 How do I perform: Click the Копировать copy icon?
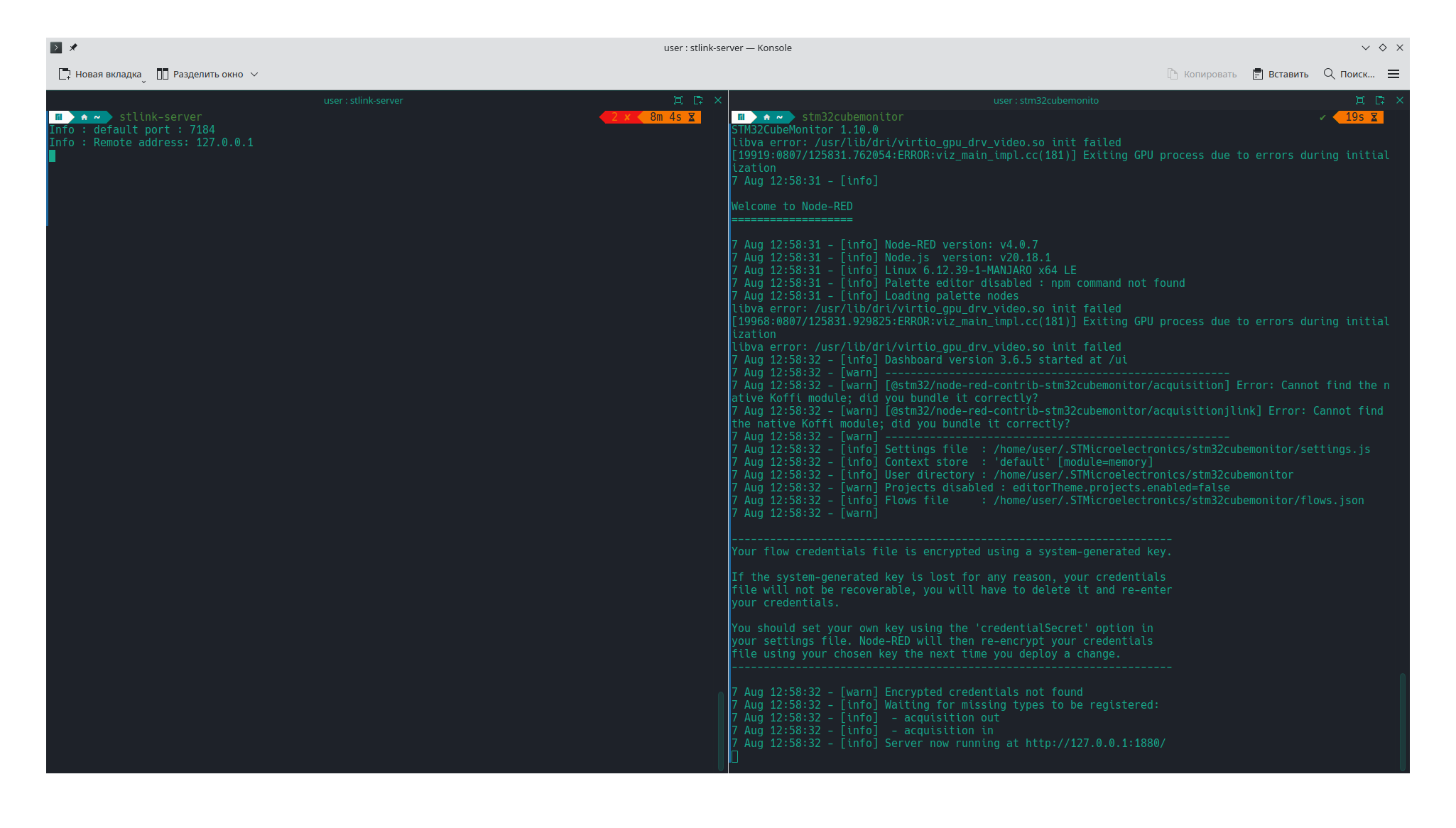click(x=1172, y=74)
